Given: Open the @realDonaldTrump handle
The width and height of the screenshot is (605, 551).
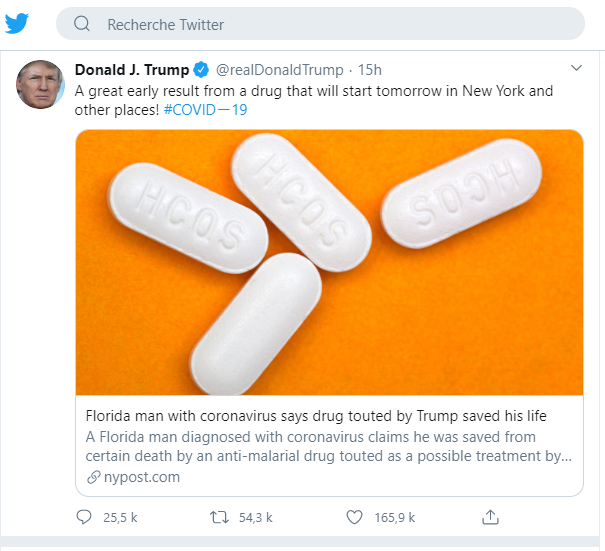Looking at the screenshot, I should point(279,70).
